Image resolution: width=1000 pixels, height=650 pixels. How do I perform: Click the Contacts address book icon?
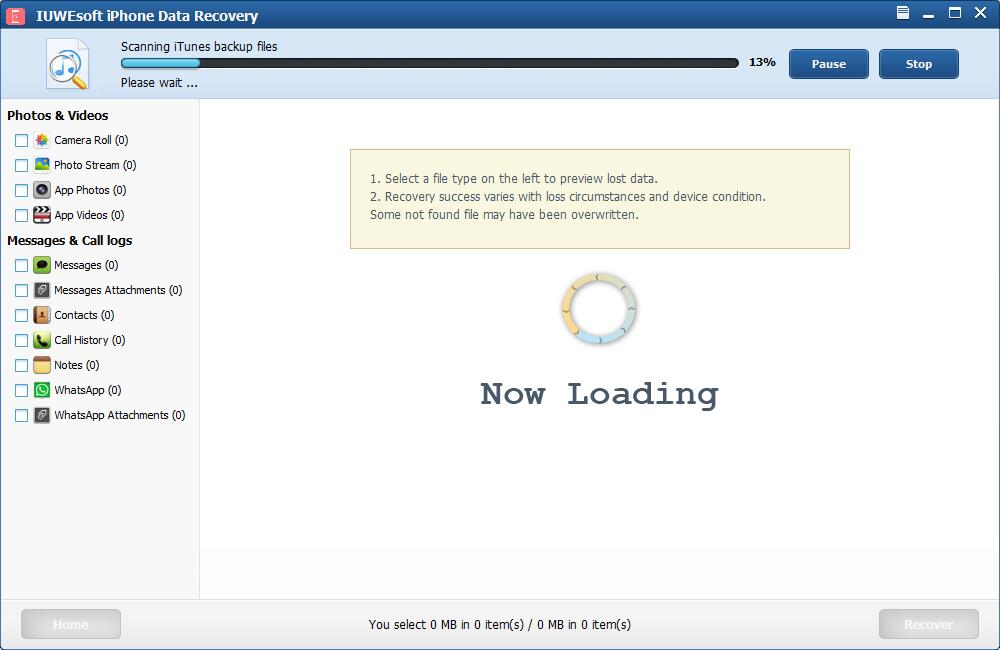(41, 315)
